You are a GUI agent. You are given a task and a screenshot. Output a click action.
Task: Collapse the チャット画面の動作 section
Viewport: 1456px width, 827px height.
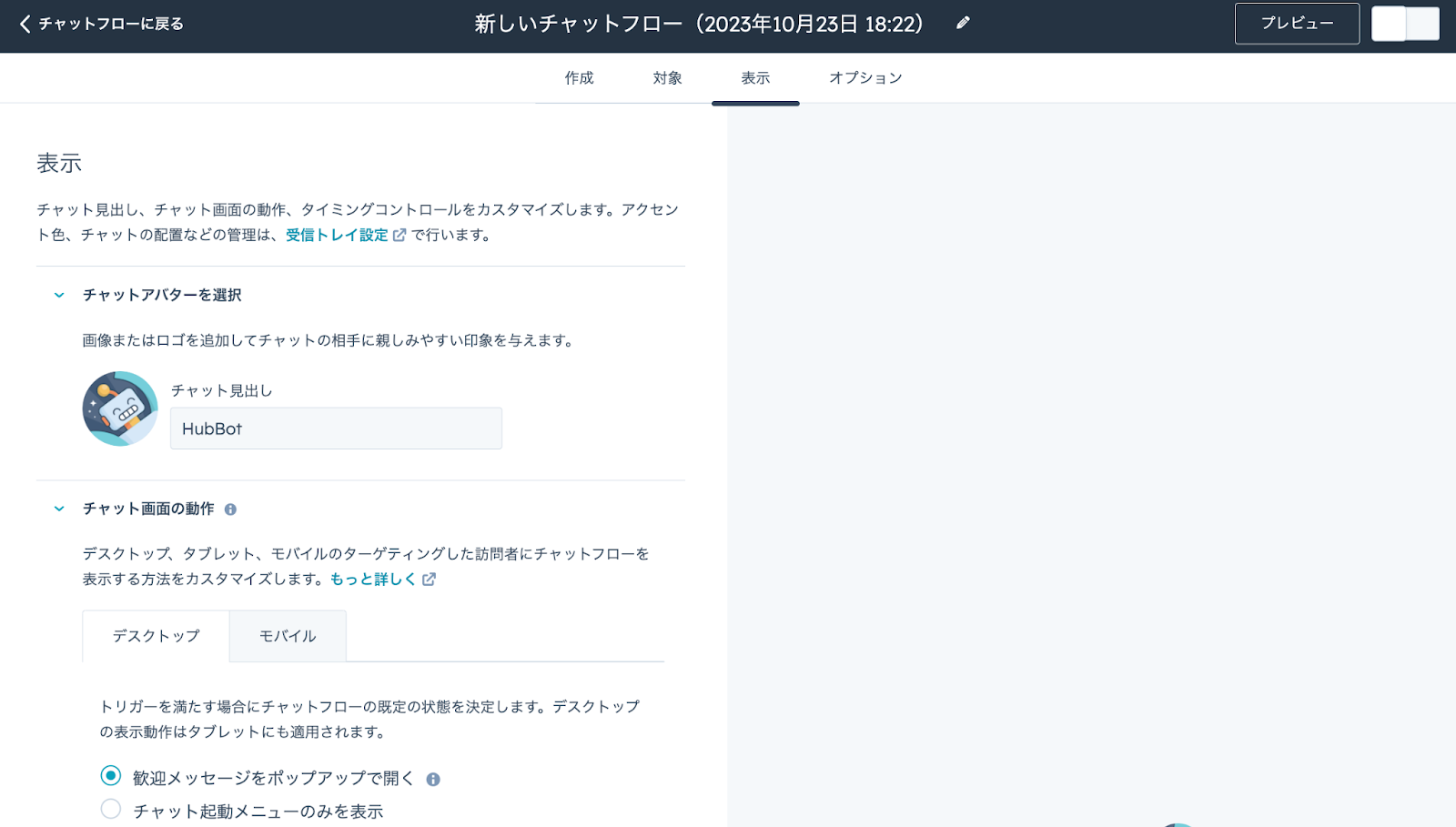tap(59, 509)
